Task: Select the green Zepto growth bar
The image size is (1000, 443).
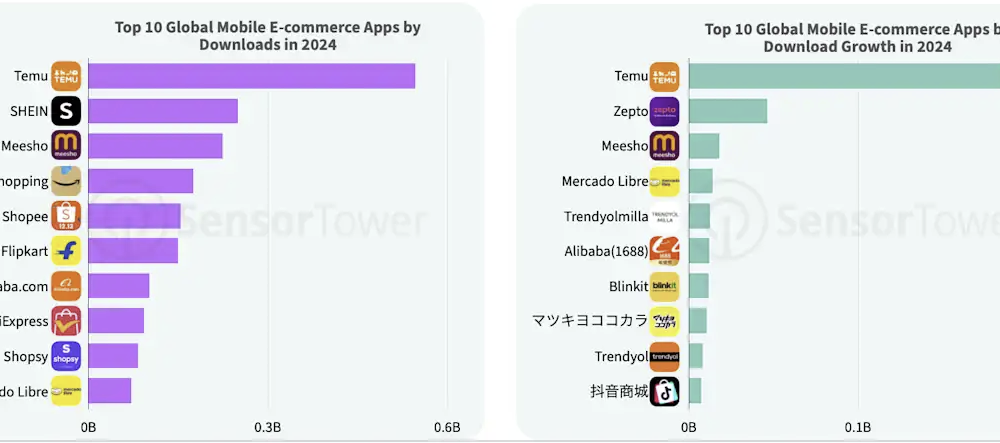Action: click(x=728, y=111)
